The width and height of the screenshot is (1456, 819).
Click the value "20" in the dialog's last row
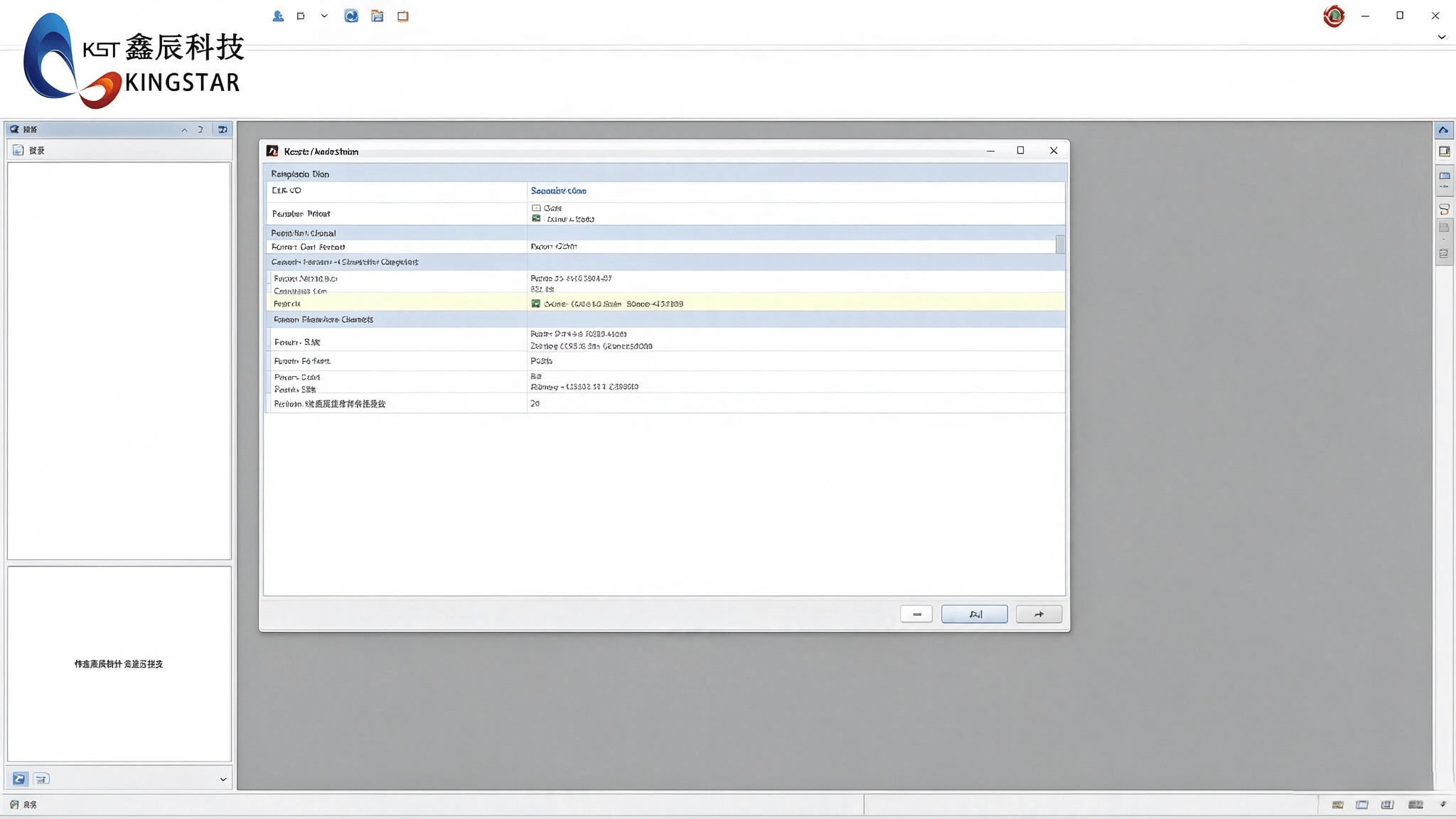(x=535, y=403)
